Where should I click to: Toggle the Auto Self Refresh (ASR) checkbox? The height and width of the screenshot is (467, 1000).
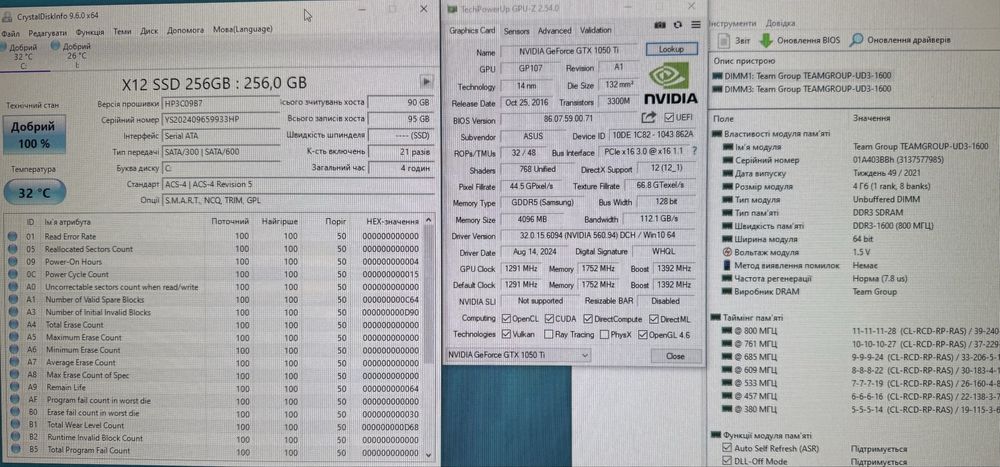click(x=728, y=449)
